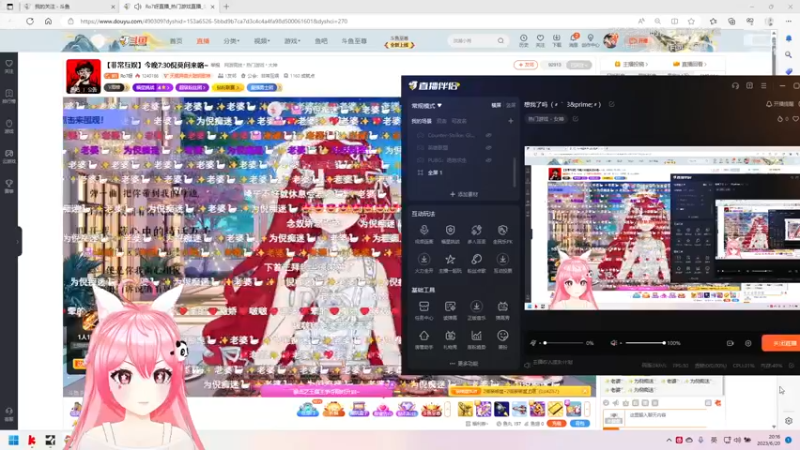
Task: Click 添加素材 to add a source
Action: click(464, 194)
